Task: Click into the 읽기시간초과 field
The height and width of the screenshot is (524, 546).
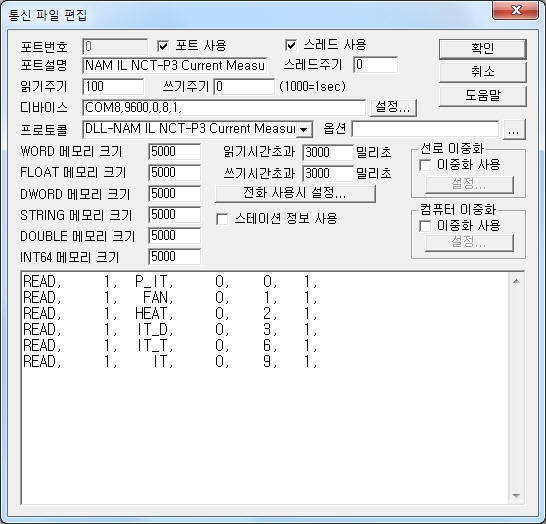Action: click(328, 152)
